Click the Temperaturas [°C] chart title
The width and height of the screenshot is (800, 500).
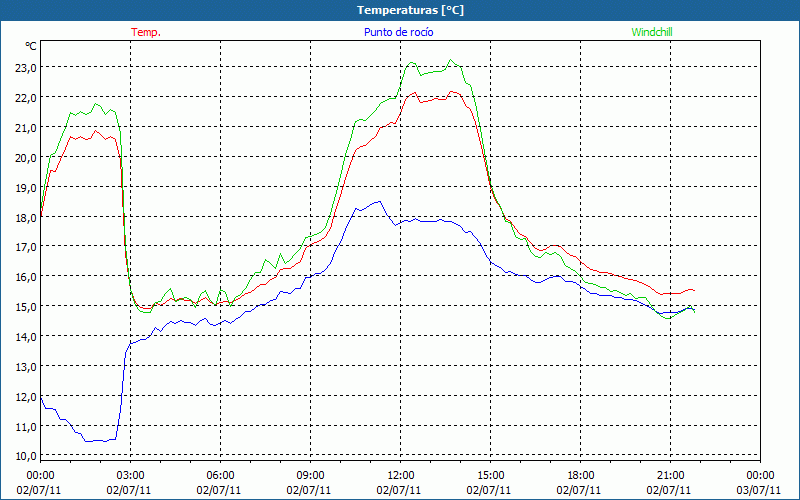tap(411, 10)
